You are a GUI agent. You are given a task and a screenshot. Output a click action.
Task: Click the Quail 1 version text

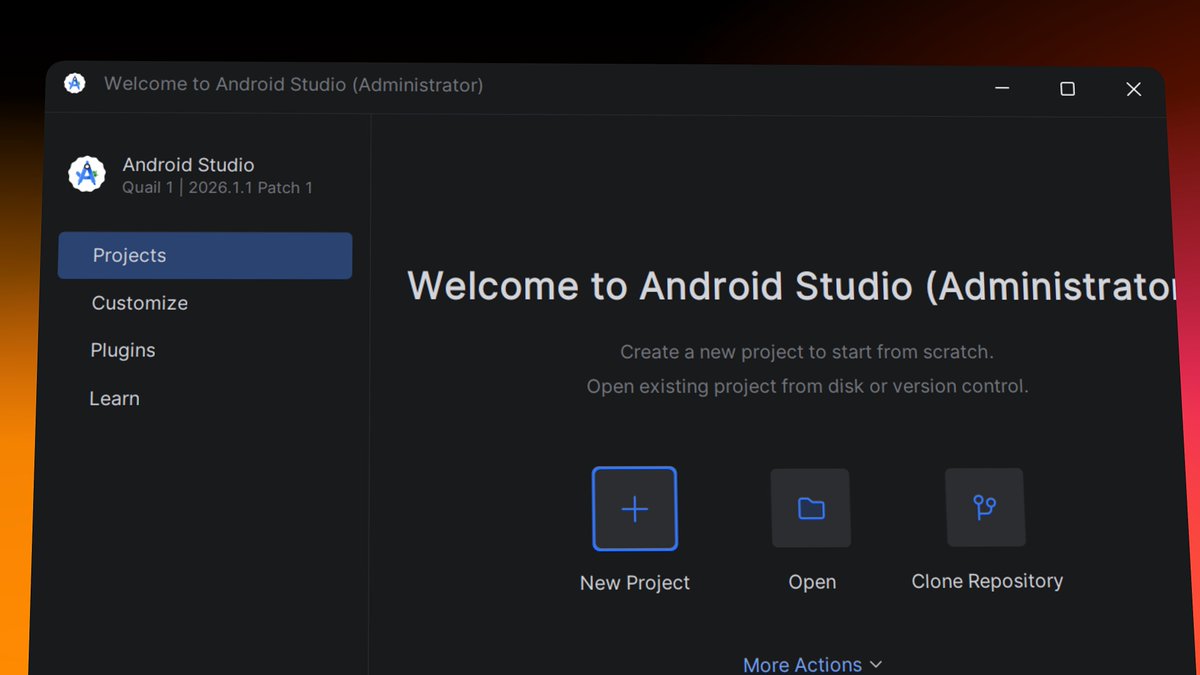pos(218,188)
